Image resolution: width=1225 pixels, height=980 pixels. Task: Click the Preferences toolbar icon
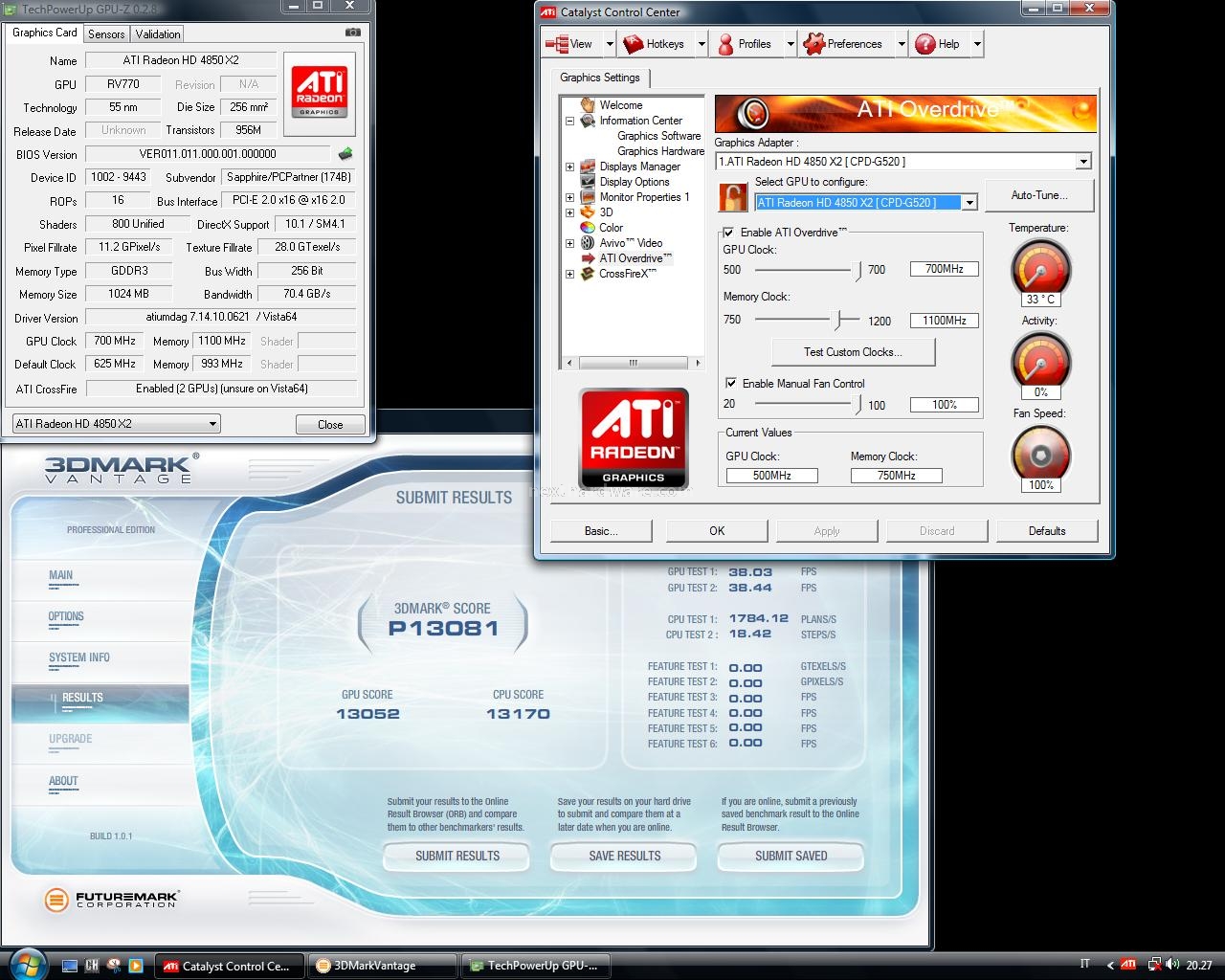813,44
